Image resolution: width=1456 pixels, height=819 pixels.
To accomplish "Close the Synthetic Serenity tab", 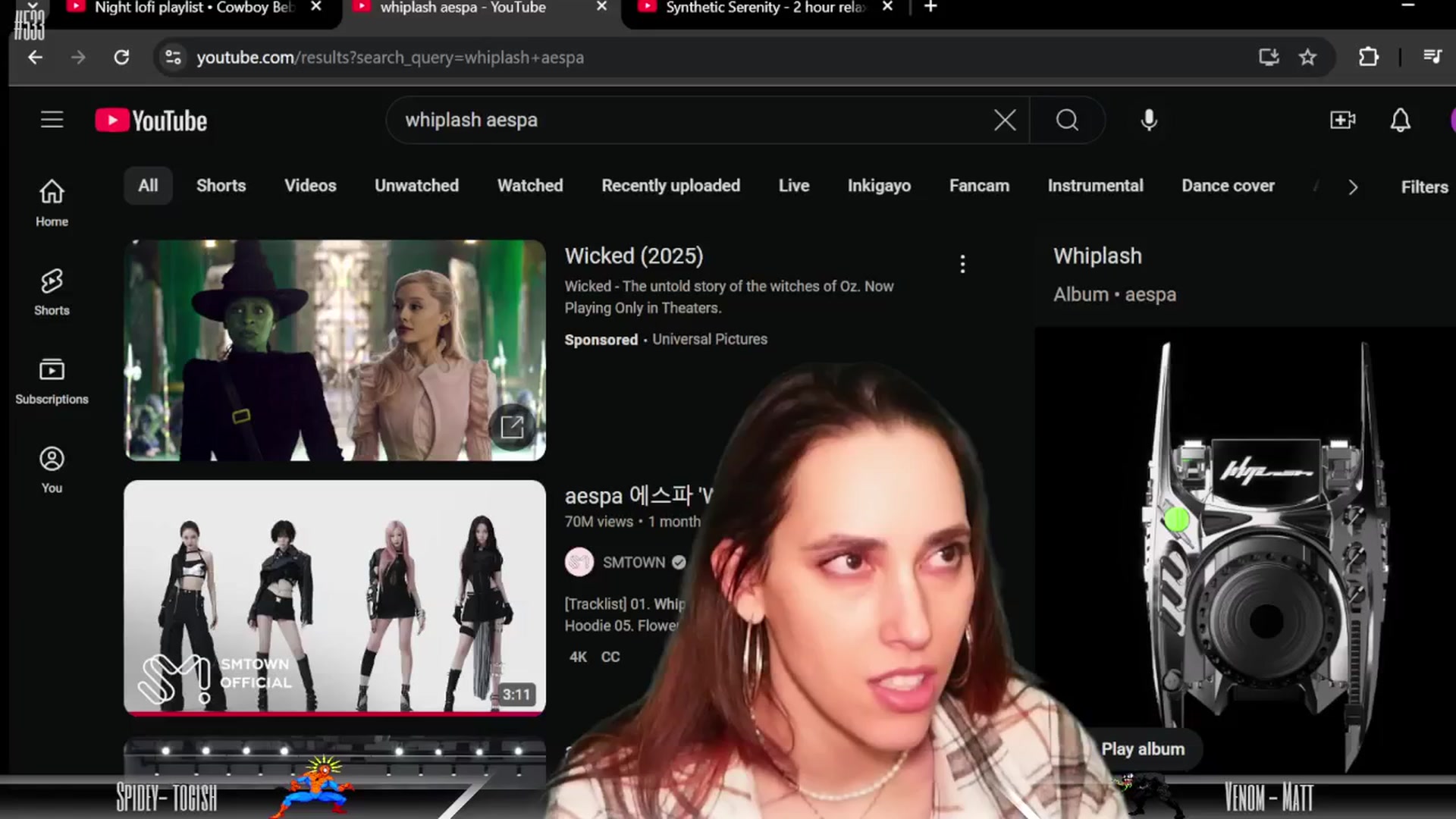I will click(887, 7).
